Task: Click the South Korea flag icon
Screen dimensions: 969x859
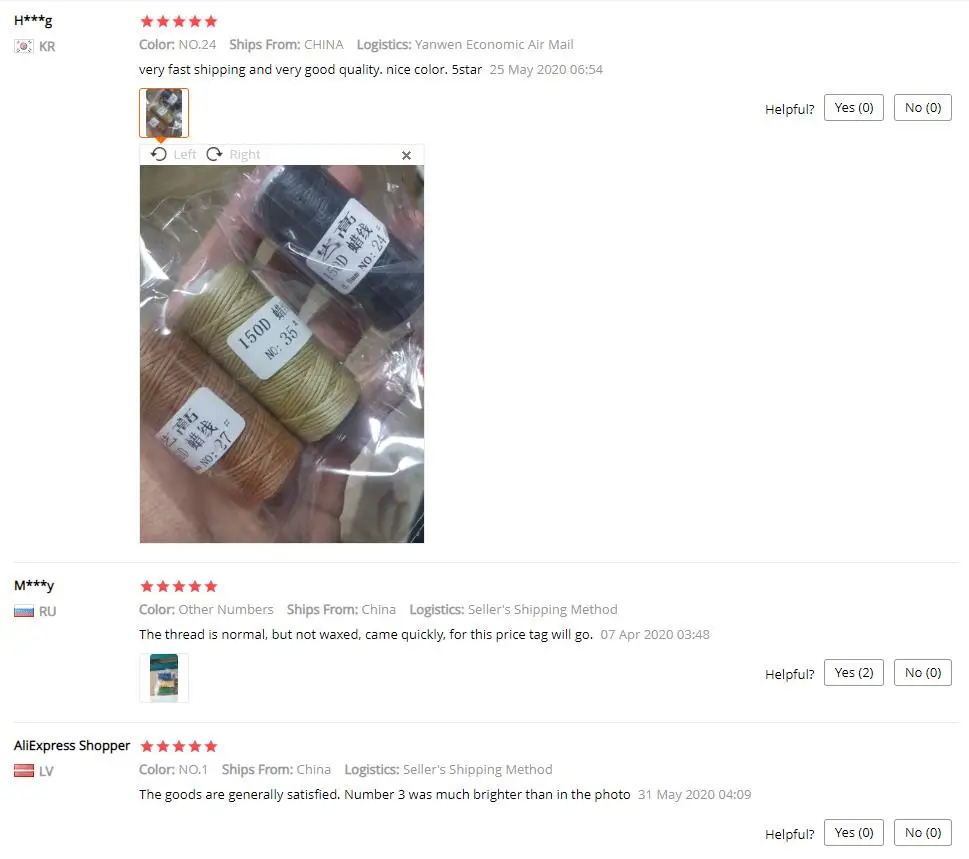Action: coord(24,46)
